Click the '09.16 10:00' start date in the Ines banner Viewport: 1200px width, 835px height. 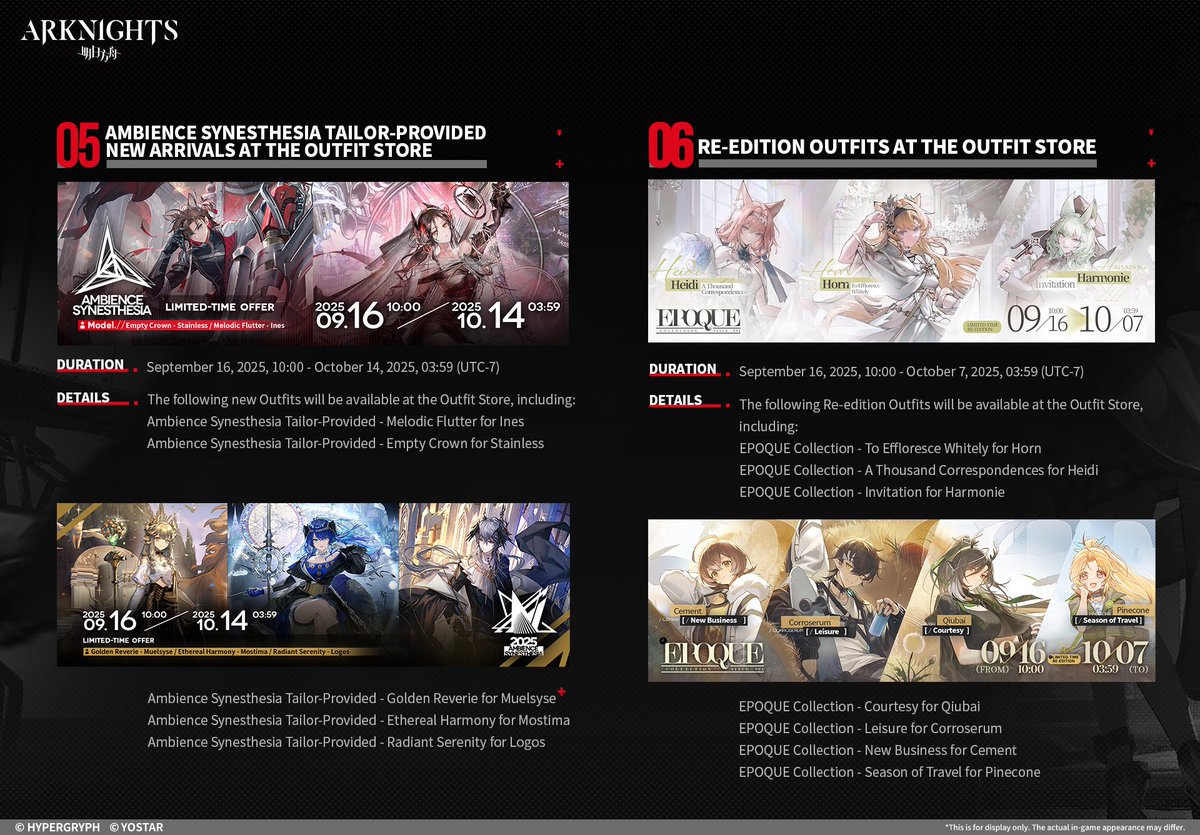(368, 314)
